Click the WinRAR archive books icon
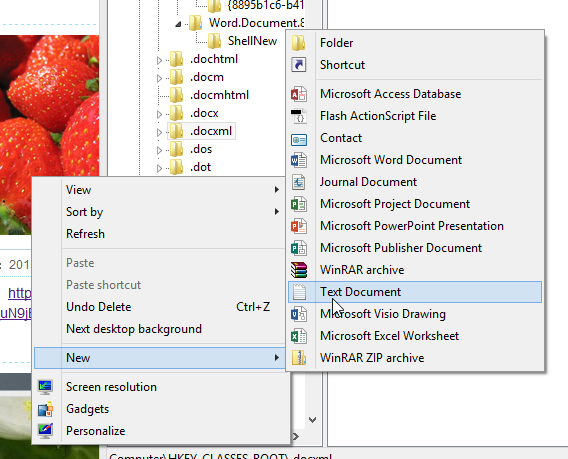Screen dimensions: 568x459 click(299, 270)
